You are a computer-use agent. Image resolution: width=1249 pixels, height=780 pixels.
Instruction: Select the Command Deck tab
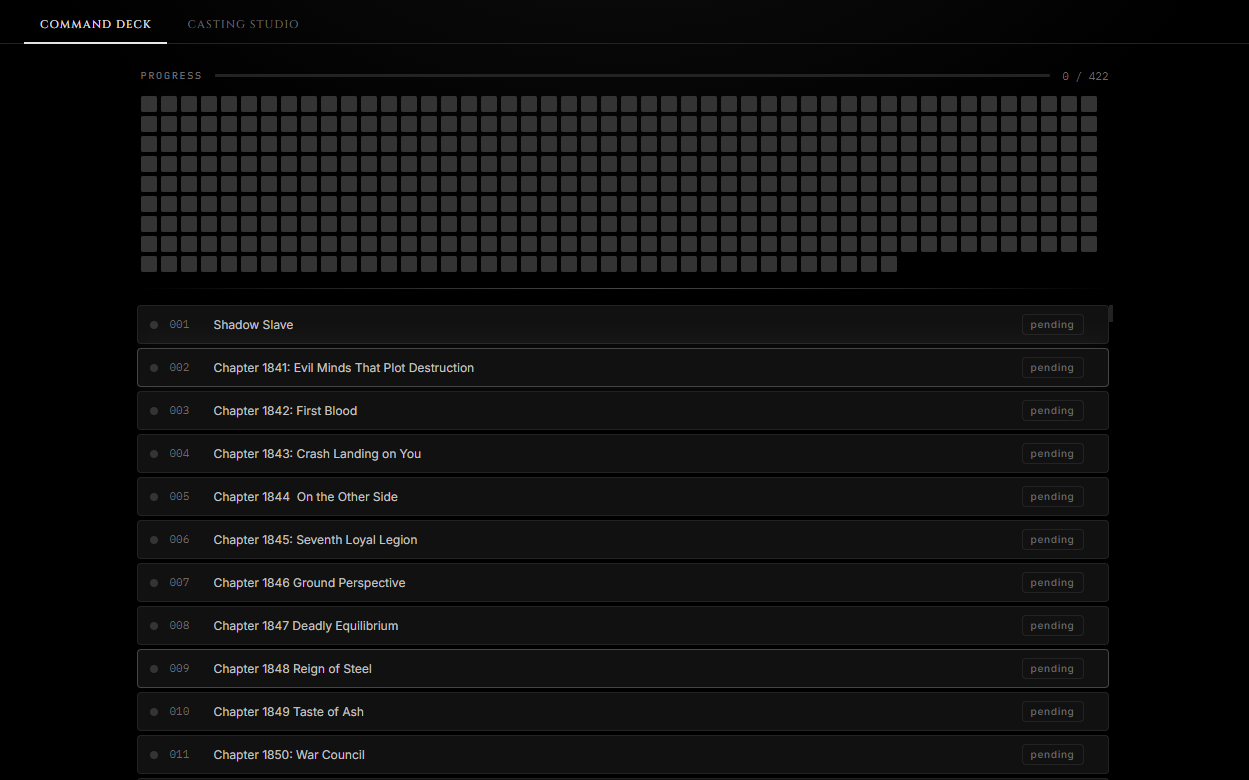click(96, 24)
